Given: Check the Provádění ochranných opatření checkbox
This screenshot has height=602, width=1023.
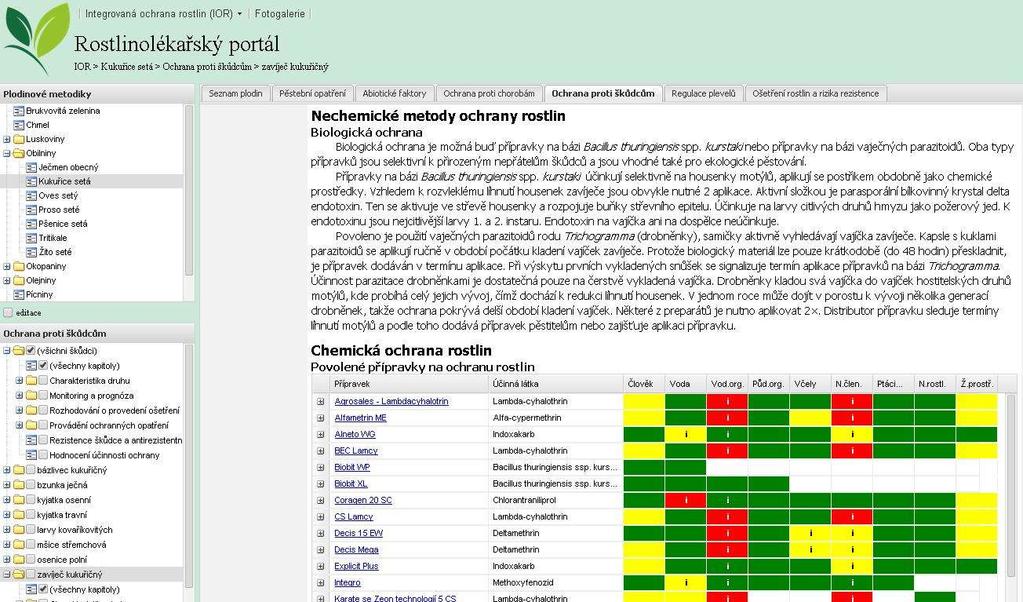Looking at the screenshot, I should [x=43, y=425].
